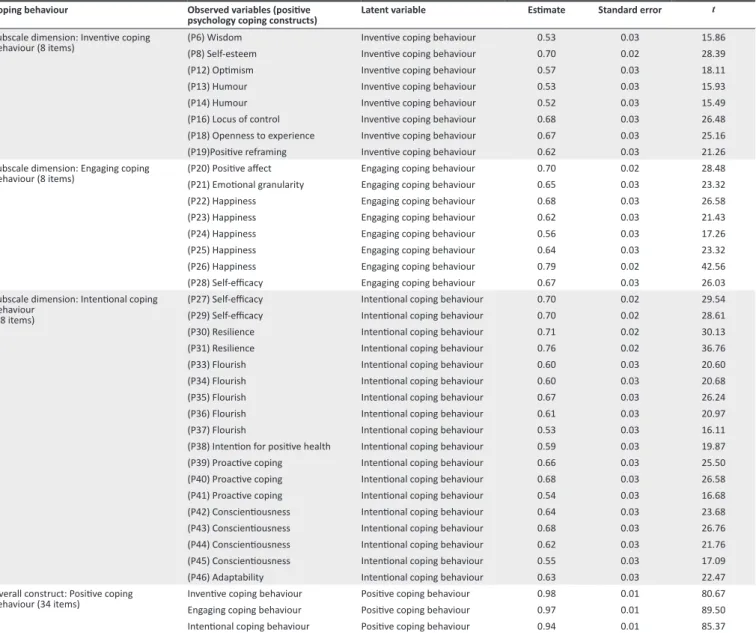Viewport: 756px width, 633px height.
Task: Click '(P21) Emotional granularity' cell
Action: click(x=245, y=185)
